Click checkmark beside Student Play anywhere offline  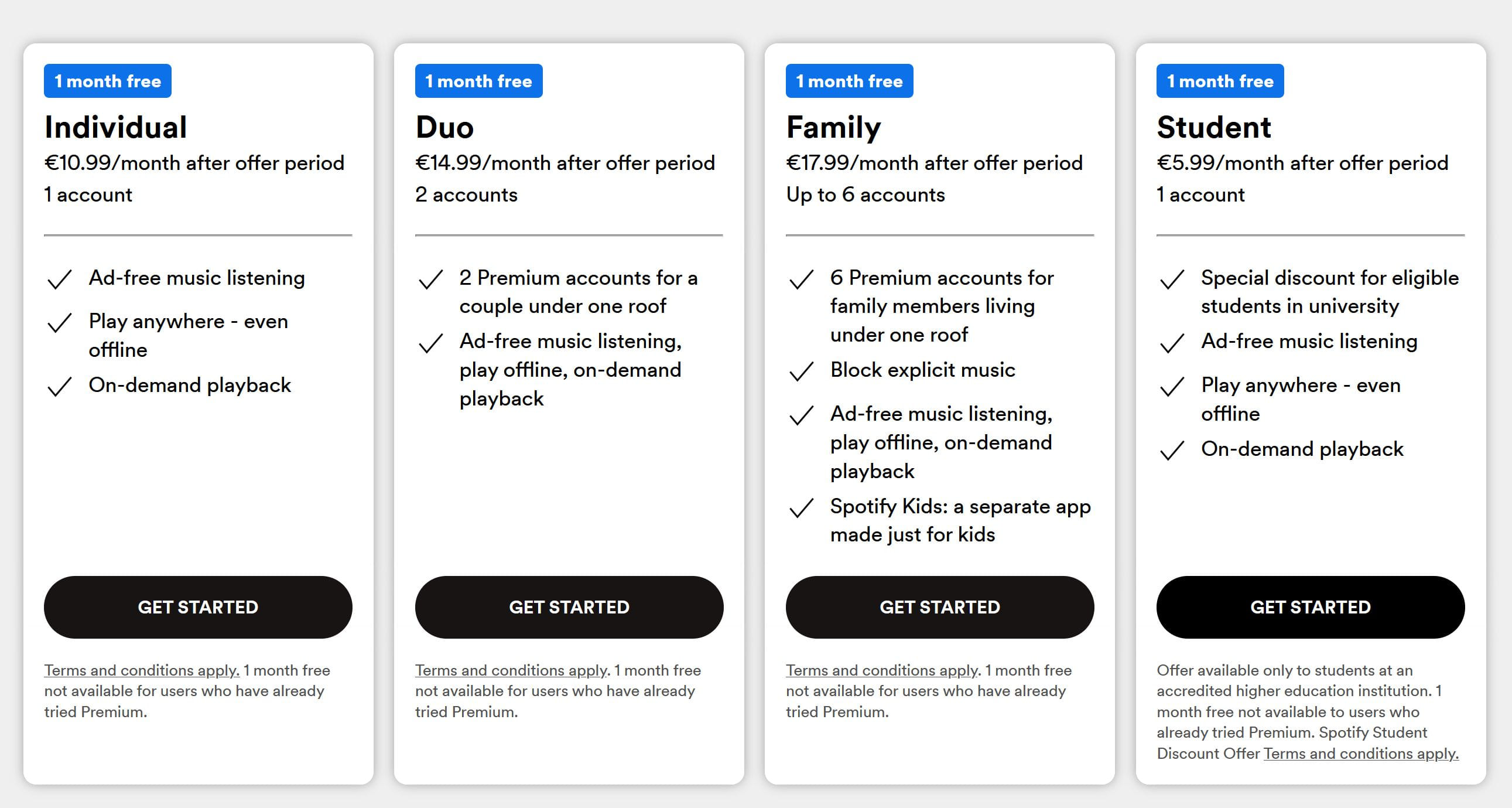point(1172,386)
